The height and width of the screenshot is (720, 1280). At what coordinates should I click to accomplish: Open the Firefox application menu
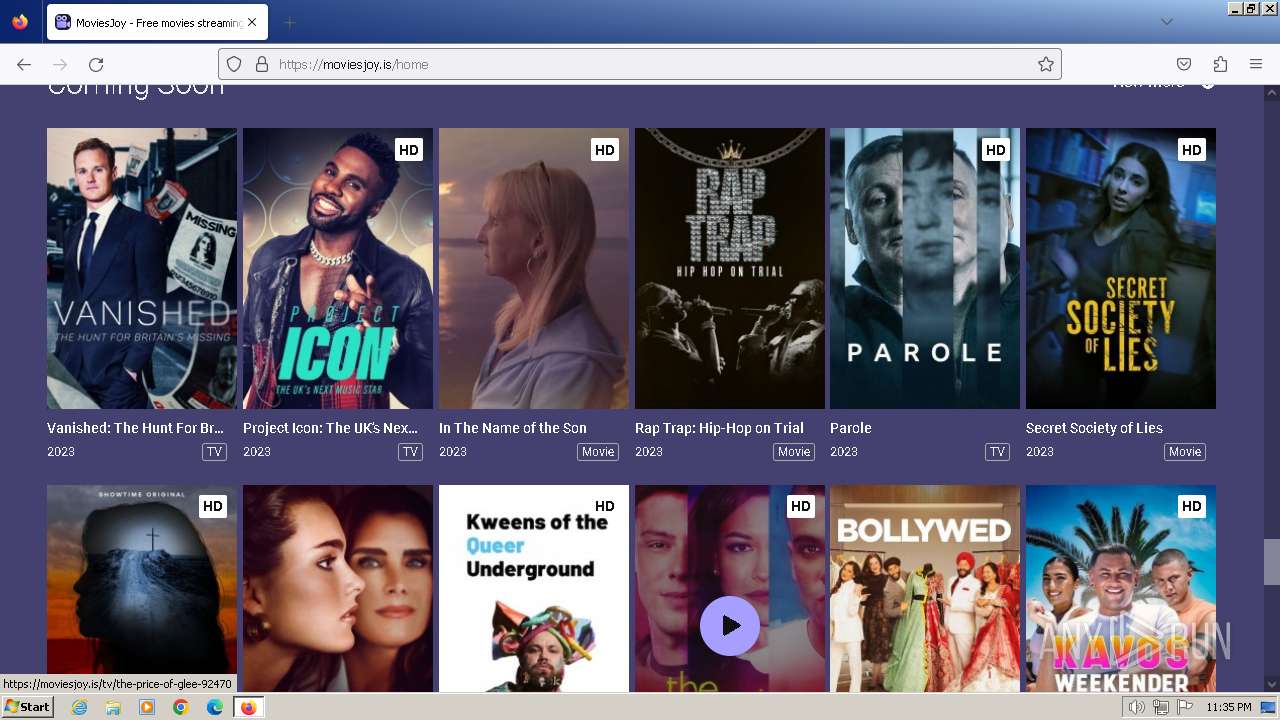(x=1256, y=64)
